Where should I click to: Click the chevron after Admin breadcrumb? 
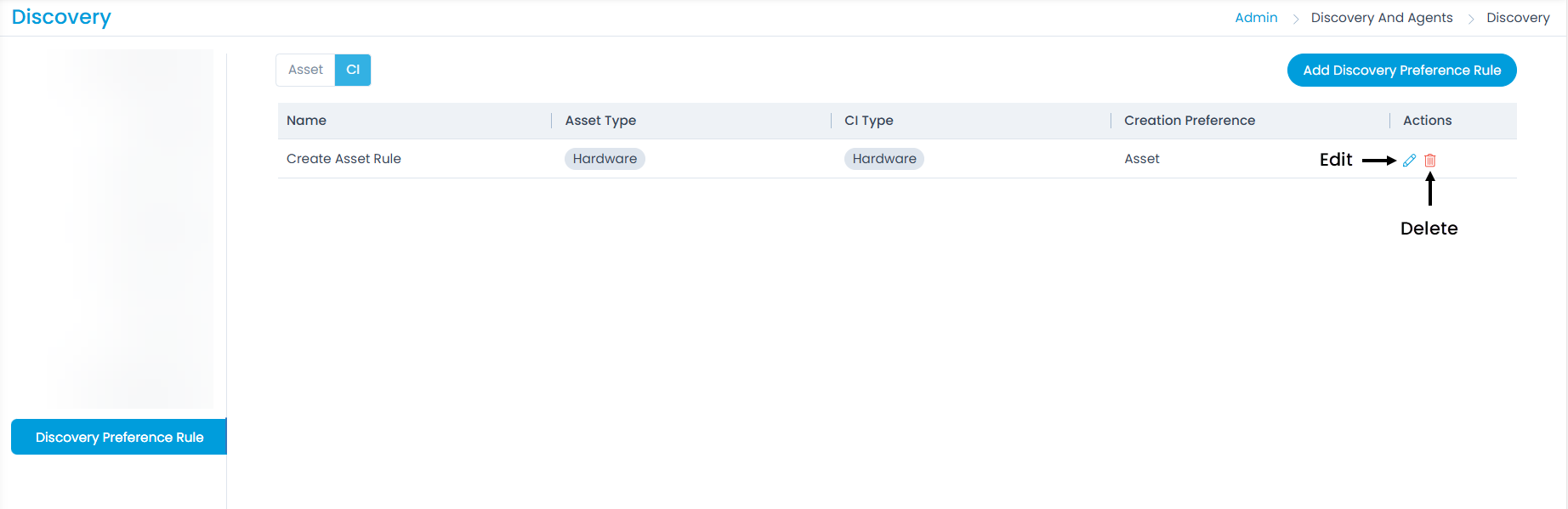pos(1295,19)
